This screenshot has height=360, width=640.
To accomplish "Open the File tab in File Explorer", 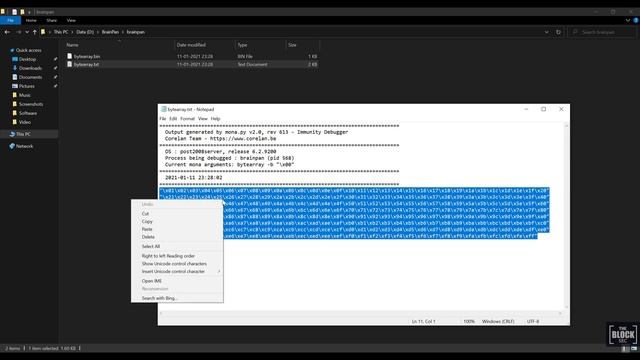I will click(x=10, y=20).
